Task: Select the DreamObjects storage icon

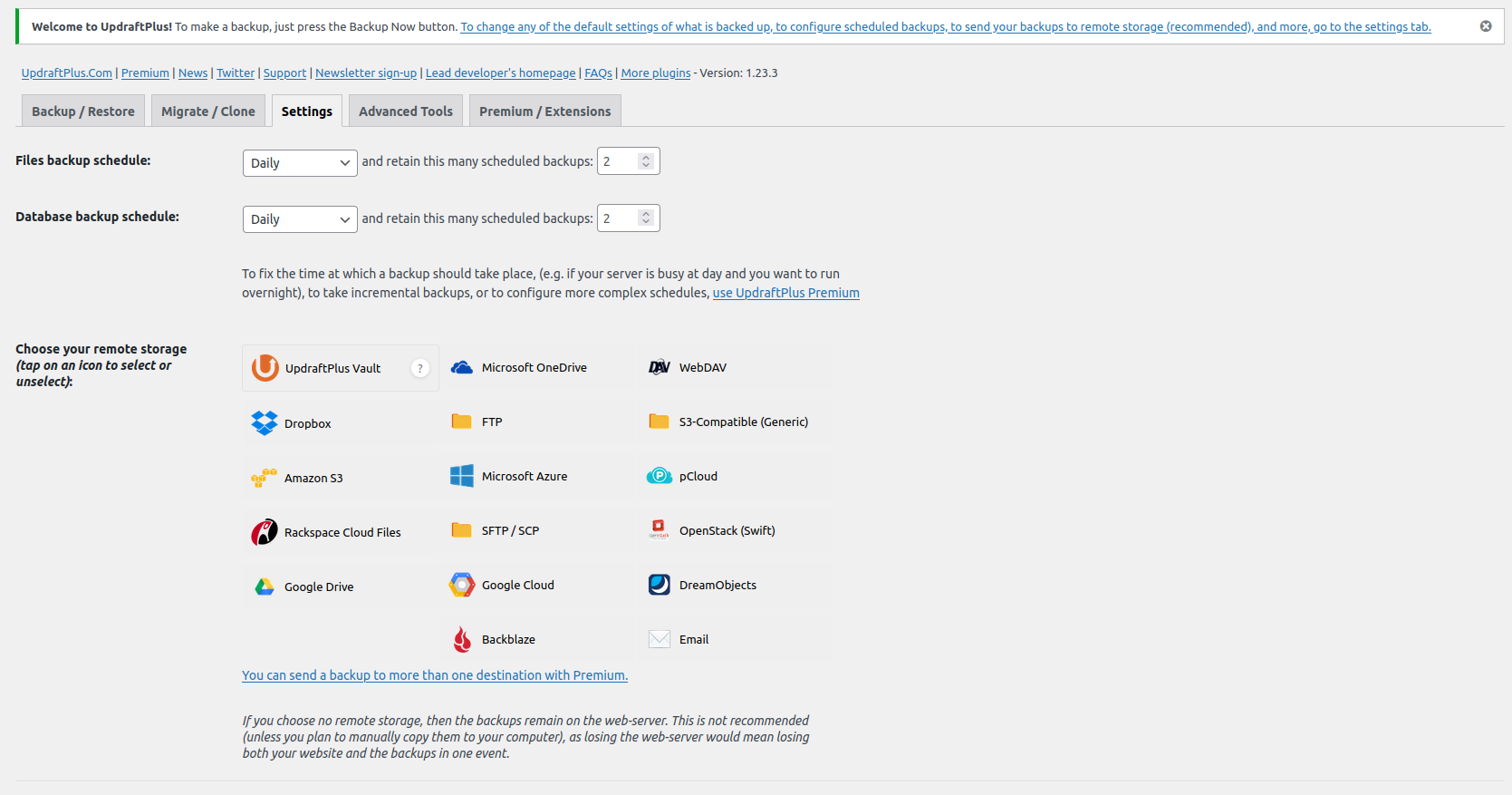Action: tap(659, 585)
